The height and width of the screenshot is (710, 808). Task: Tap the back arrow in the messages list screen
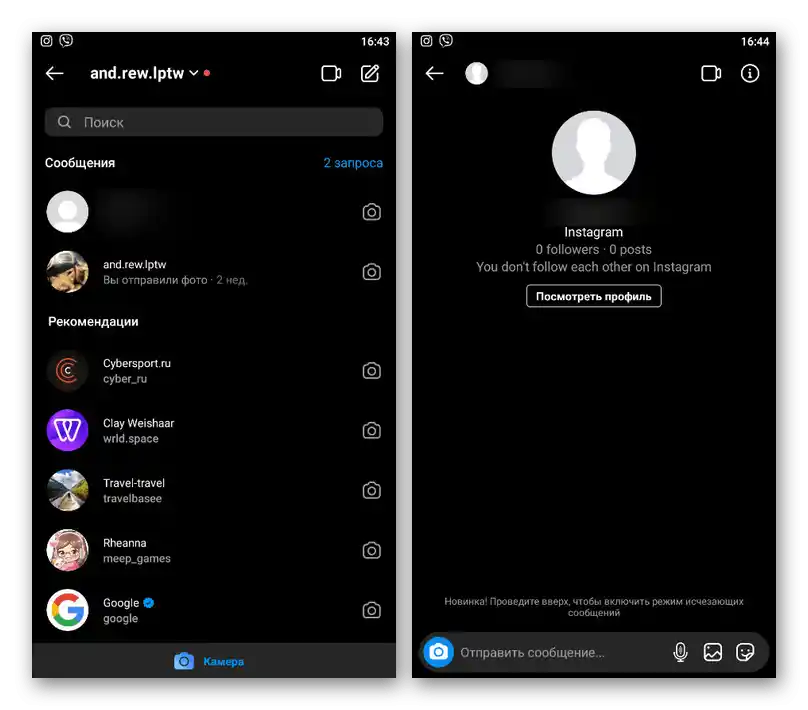pos(54,73)
